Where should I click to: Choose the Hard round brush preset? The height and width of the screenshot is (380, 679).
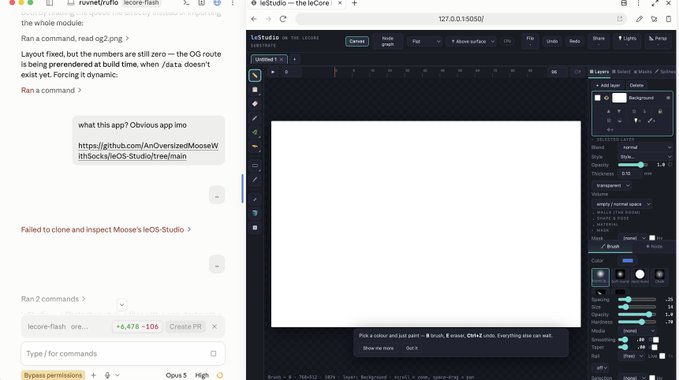640,277
